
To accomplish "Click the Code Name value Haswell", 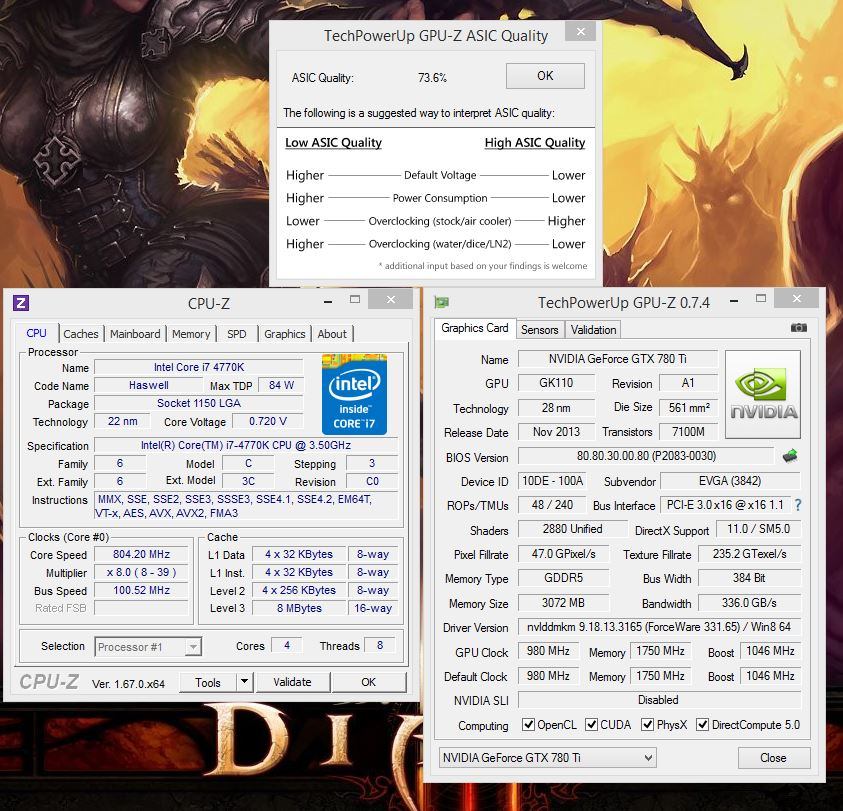I will [148, 385].
